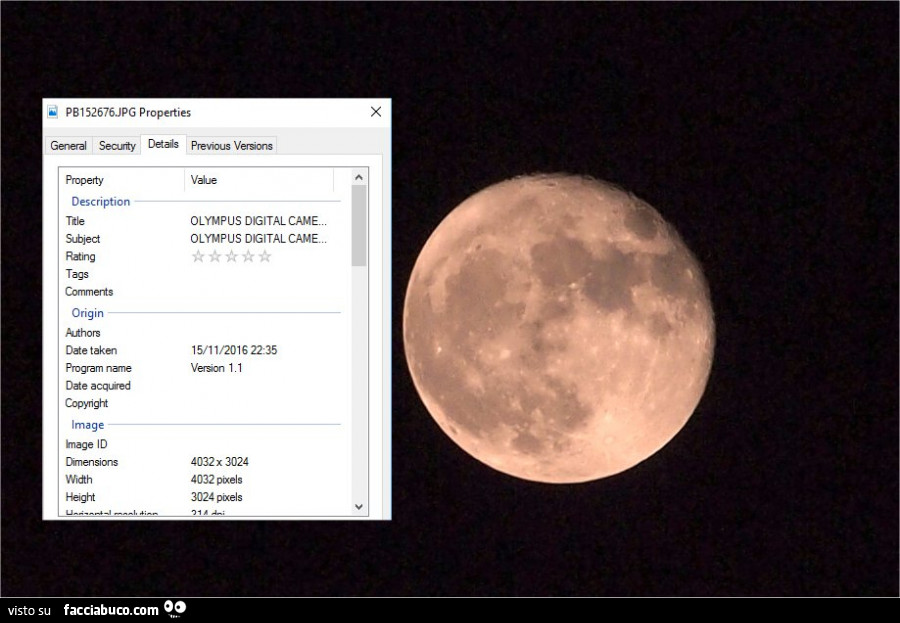Click the empty Tags value field

[x=258, y=274]
